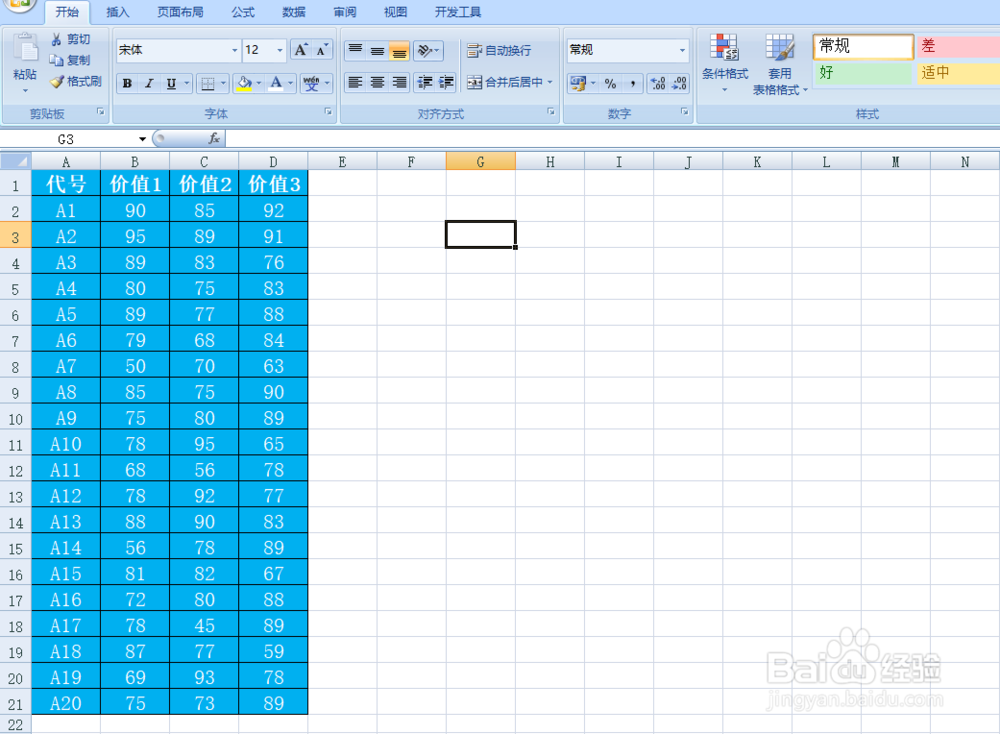This screenshot has width=1000, height=734.
Task: Apply the 差 (Bad) cell style
Action: (957, 46)
